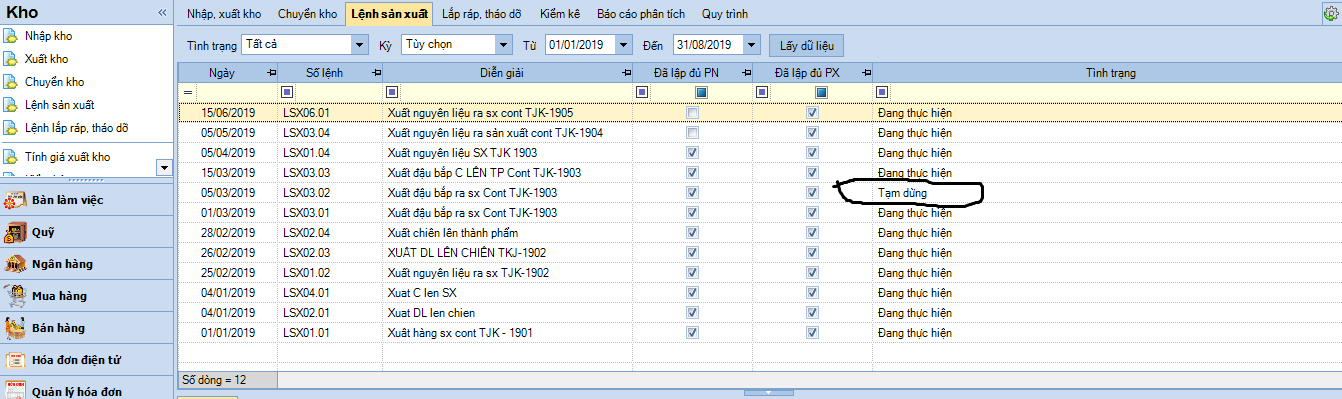
Task: Uncheck Đã lập đủ PN for LSX01.01
Action: click(x=692, y=333)
